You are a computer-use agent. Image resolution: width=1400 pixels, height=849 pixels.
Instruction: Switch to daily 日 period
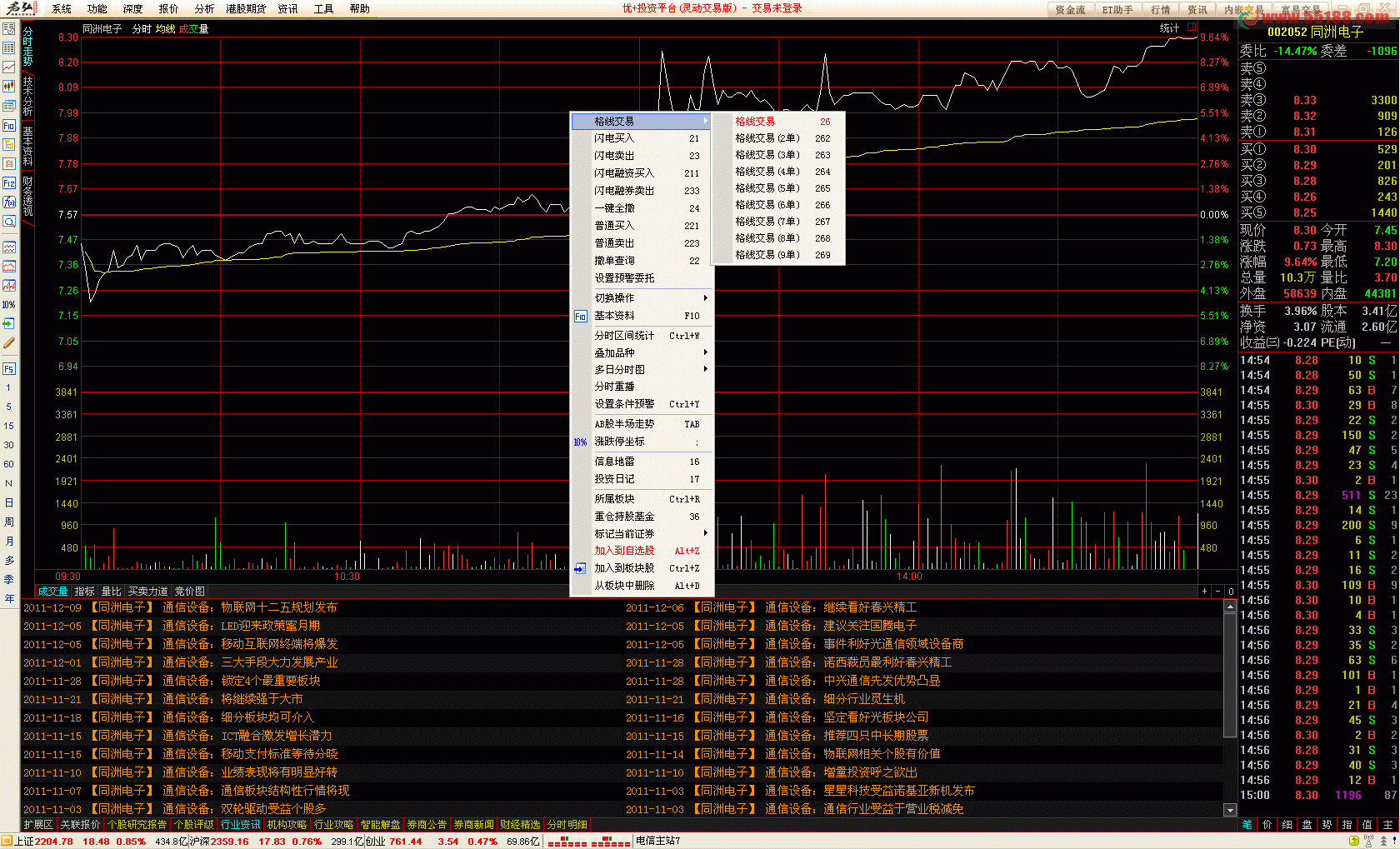8,503
